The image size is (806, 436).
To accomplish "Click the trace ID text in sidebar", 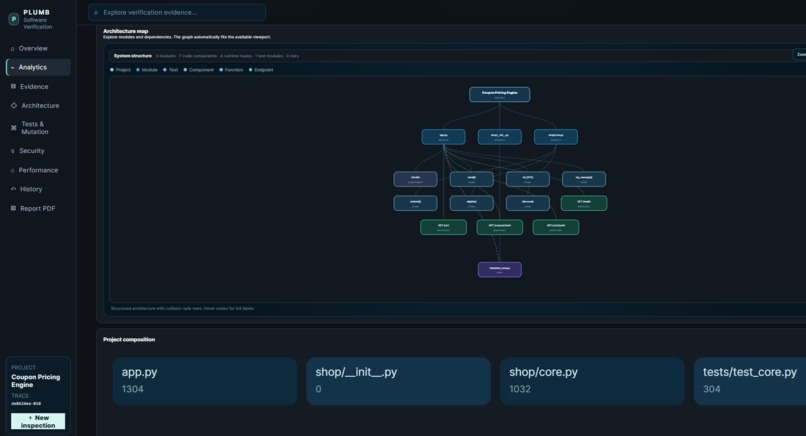I will 26,404.
